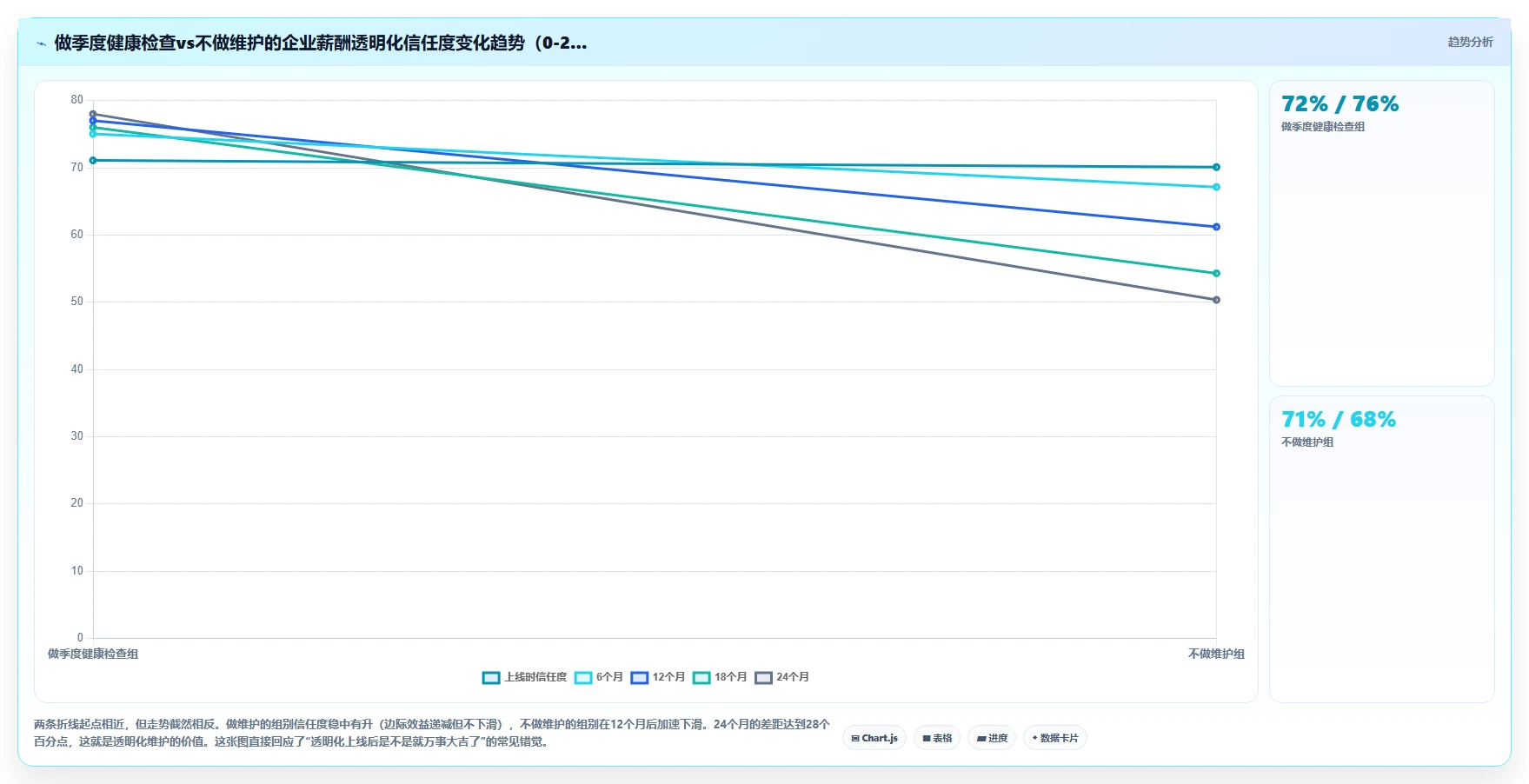
Task: Select the 71% / 68% stat card
Action: [x=1381, y=548]
